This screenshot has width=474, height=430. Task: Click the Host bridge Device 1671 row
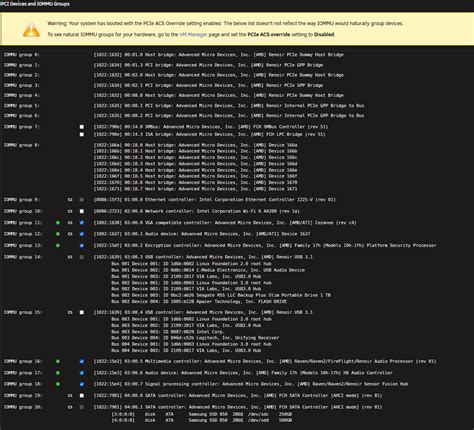click(195, 189)
